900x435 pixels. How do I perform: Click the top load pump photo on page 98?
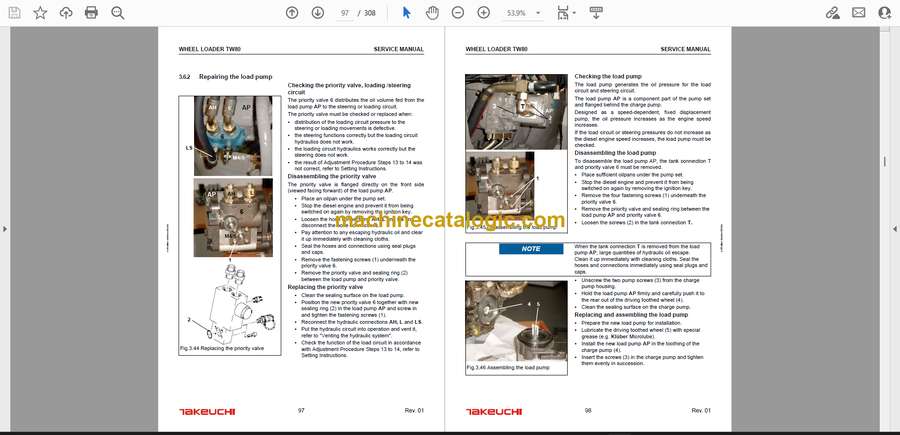tap(516, 111)
